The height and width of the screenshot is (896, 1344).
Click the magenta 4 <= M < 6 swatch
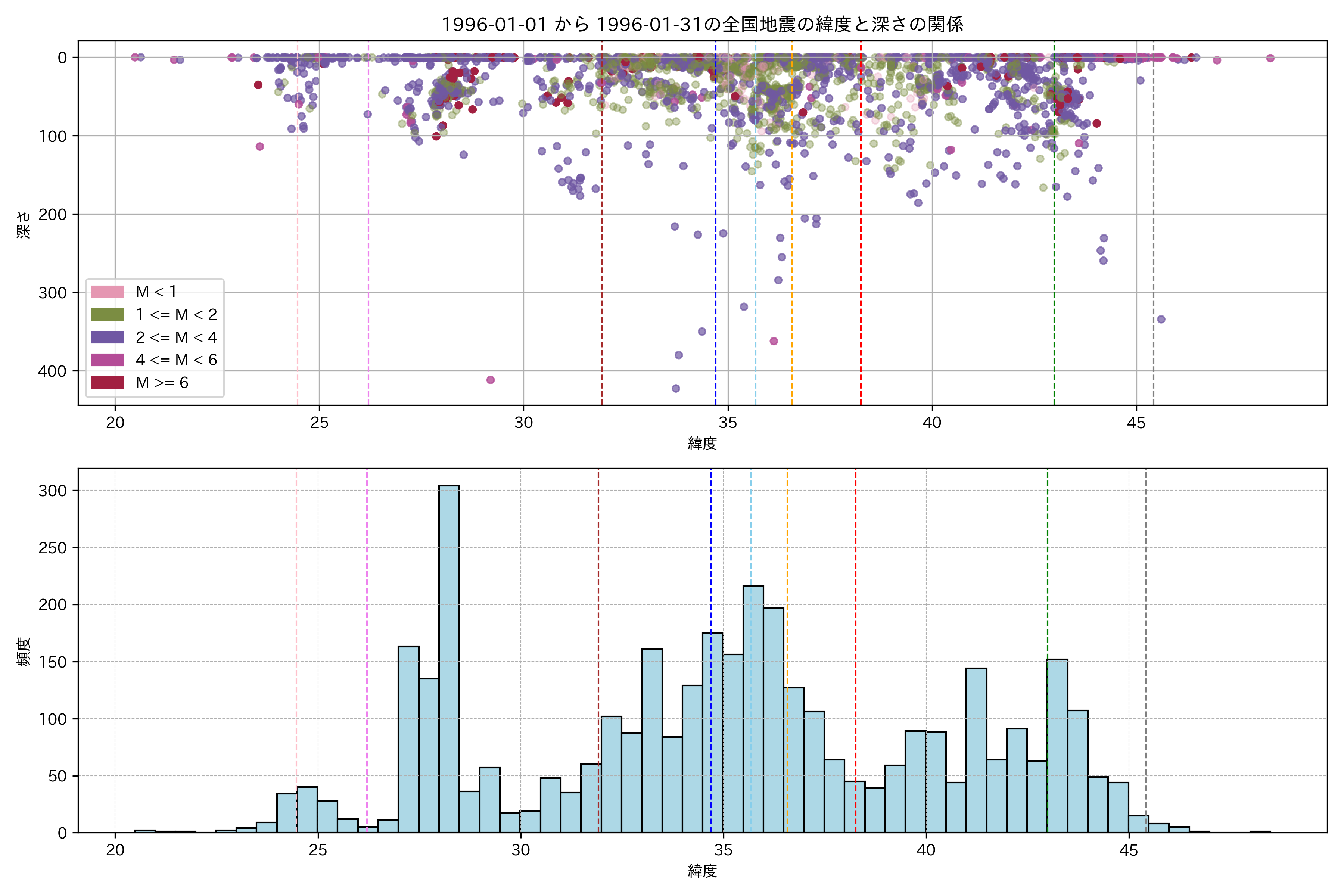coord(108,360)
